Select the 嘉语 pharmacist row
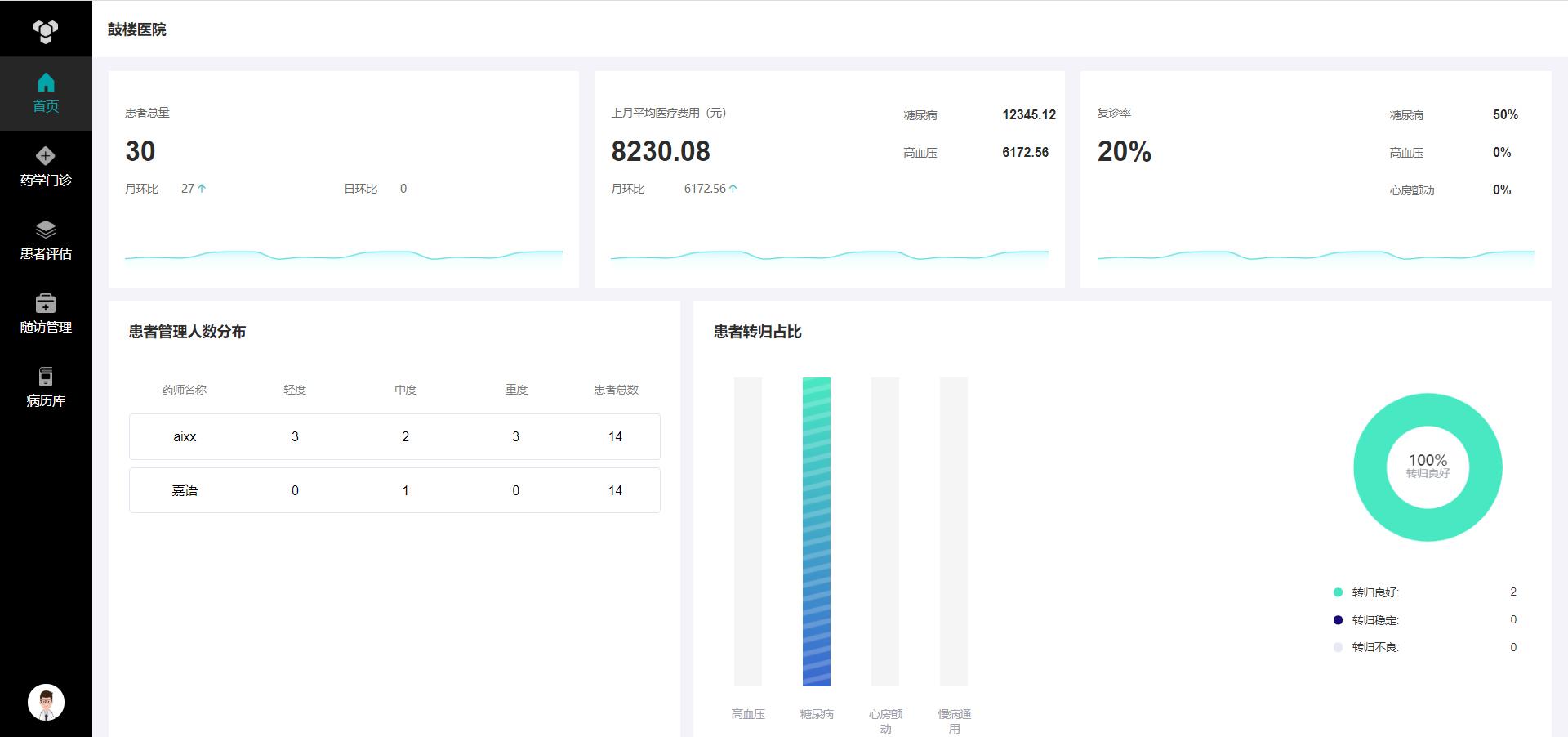The height and width of the screenshot is (737, 1568). [394, 490]
